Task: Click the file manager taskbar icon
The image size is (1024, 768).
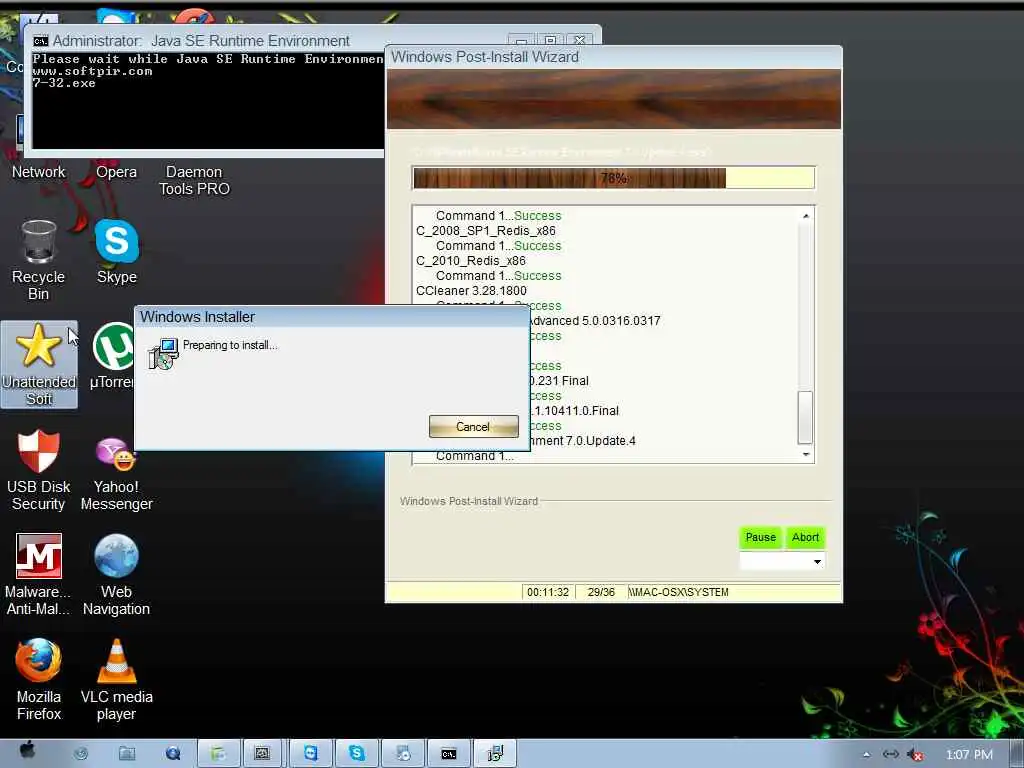Action: tap(127, 754)
